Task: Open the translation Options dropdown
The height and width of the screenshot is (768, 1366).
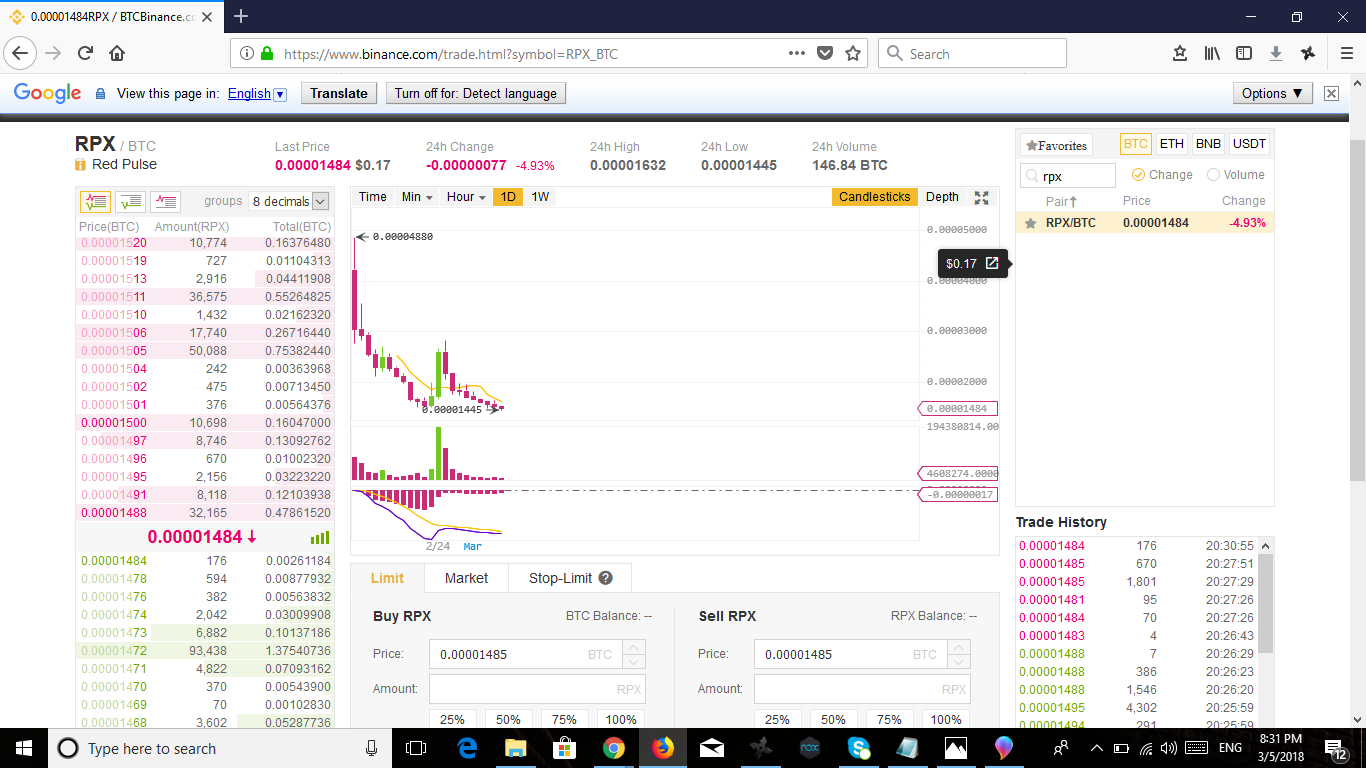Action: click(1272, 93)
